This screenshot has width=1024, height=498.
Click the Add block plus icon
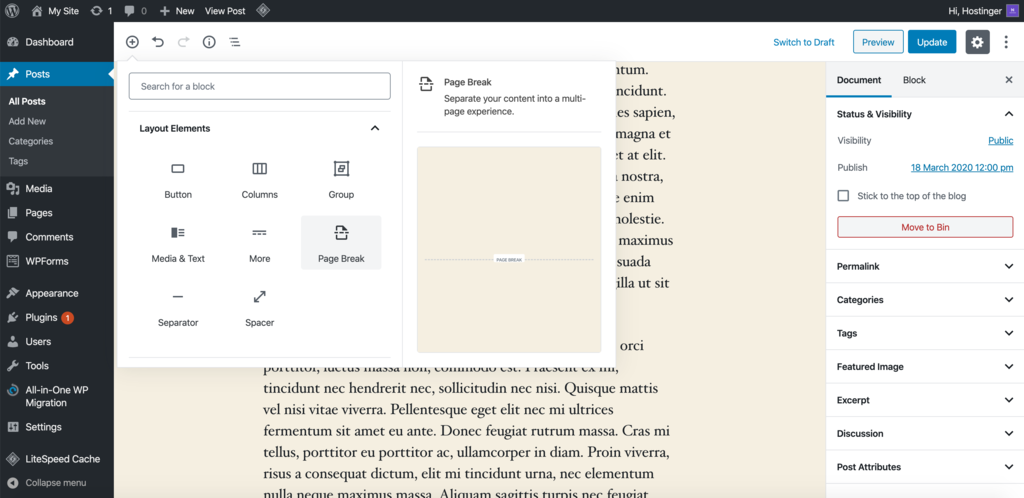coord(132,42)
